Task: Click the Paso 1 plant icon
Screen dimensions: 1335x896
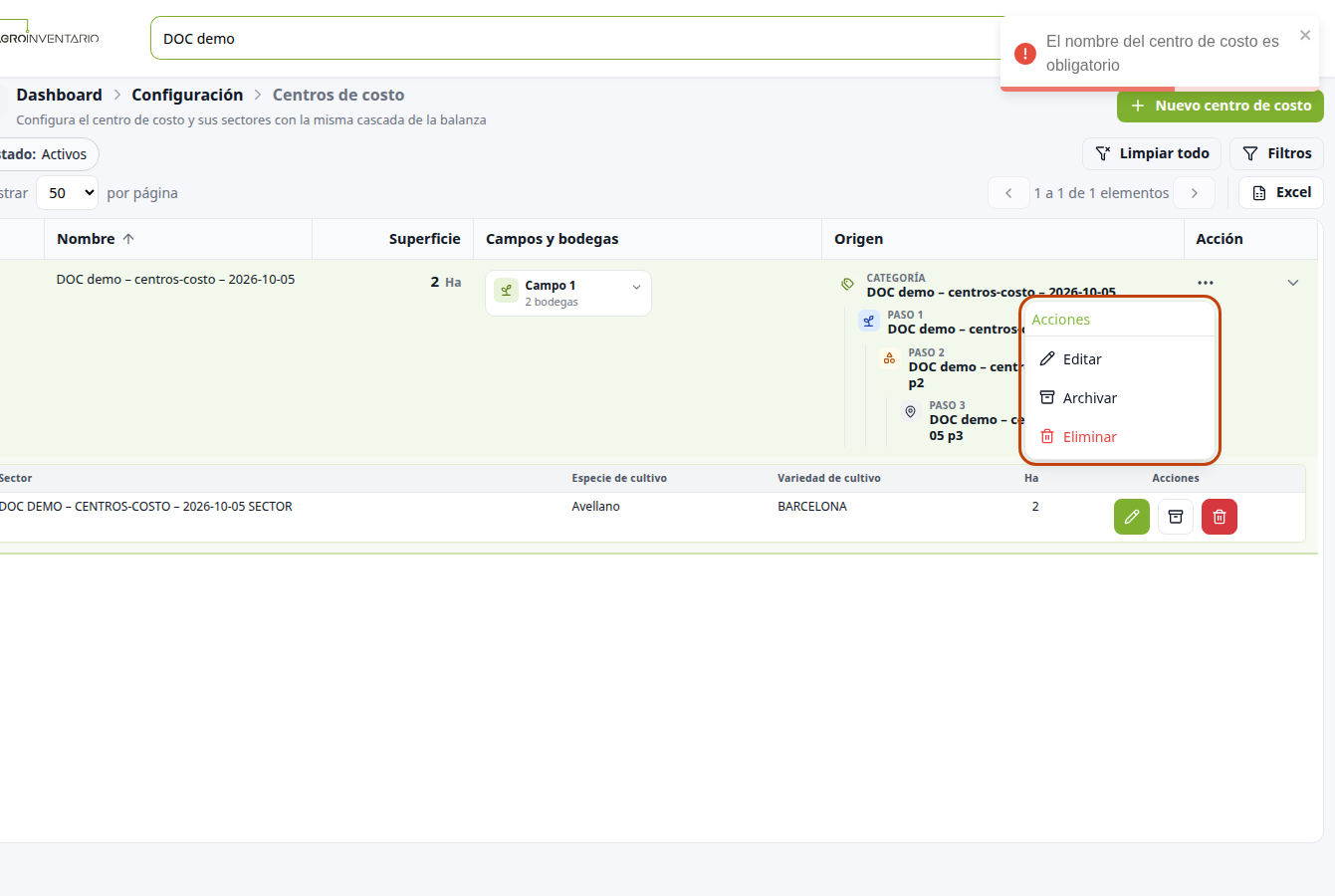Action: pyautogui.click(x=869, y=322)
